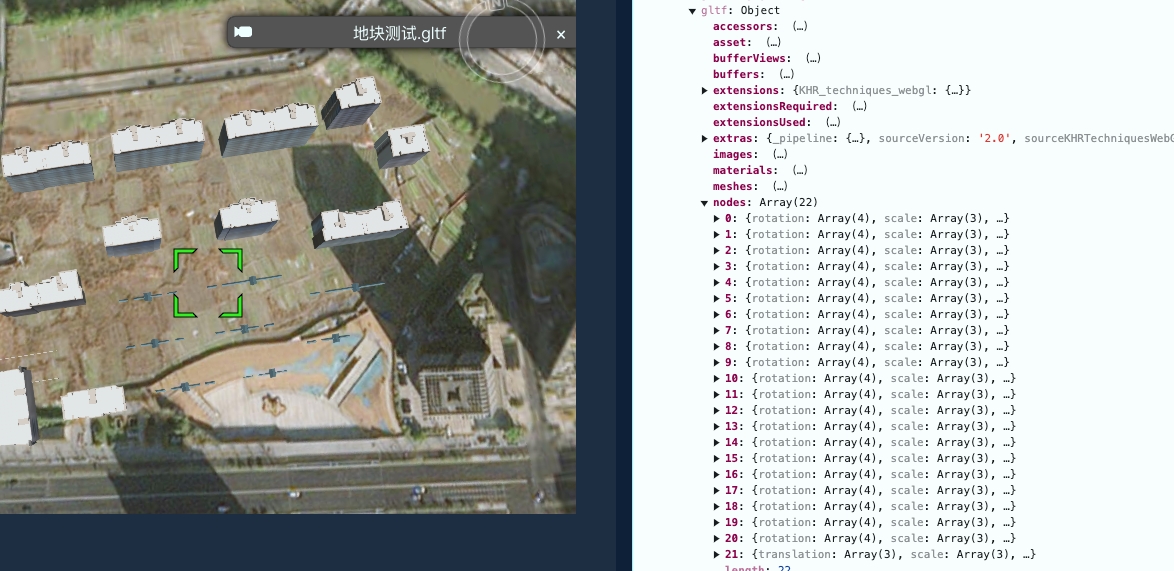1174x571 pixels.
Task: Click the camera icon in the info box
Action: coord(243,33)
